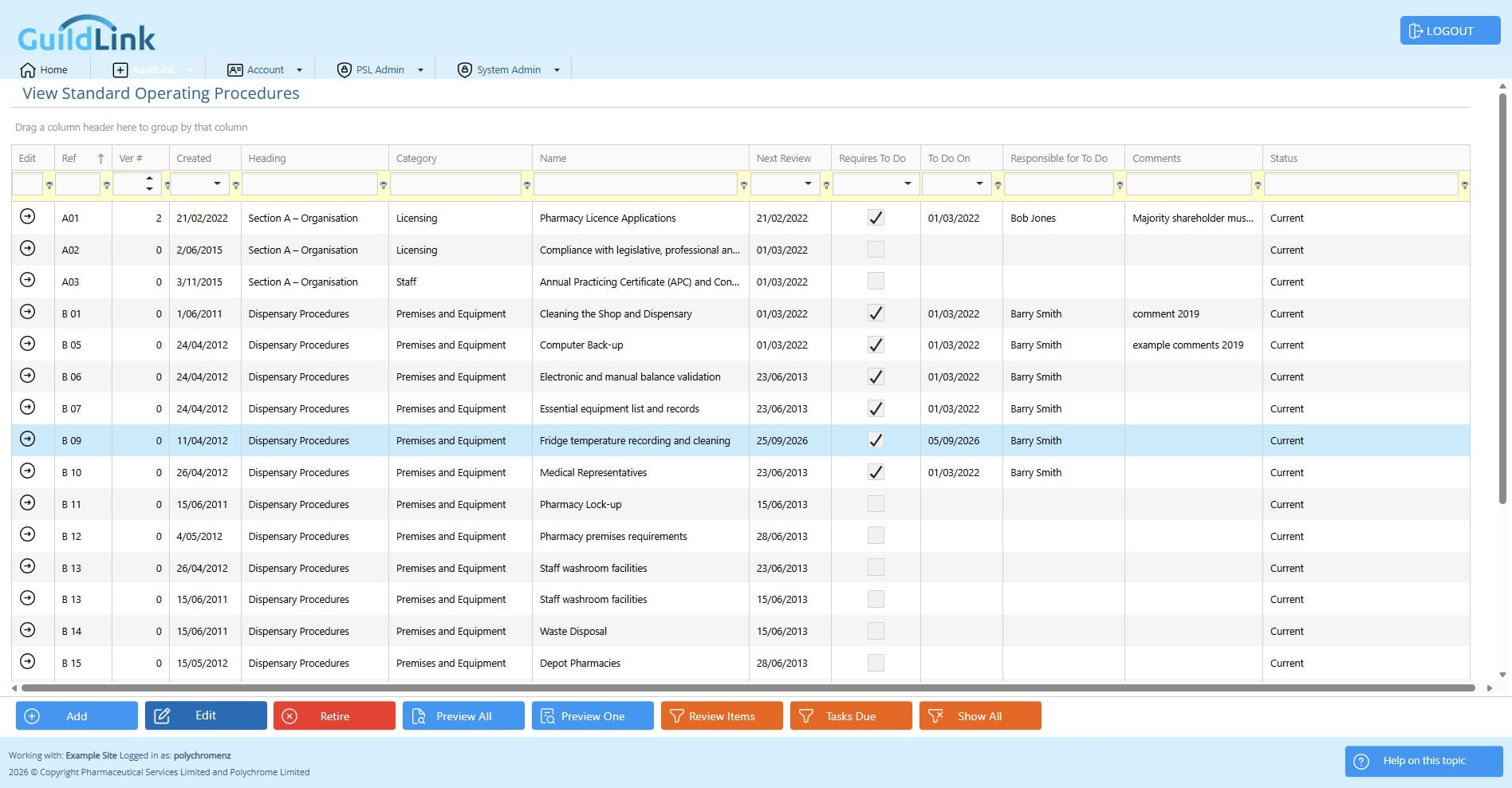
Task: Expand the System Admin menu arrow
Action: (x=557, y=70)
